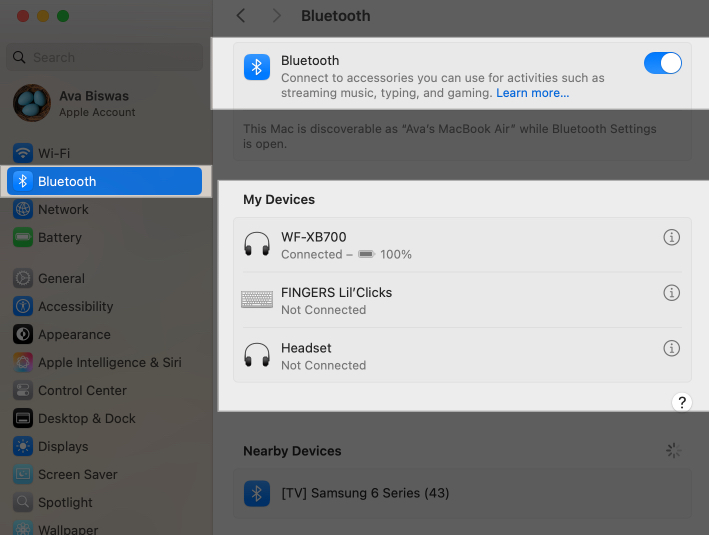Click the Bluetooth sidebar icon
This screenshot has width=709, height=535.
[23, 181]
